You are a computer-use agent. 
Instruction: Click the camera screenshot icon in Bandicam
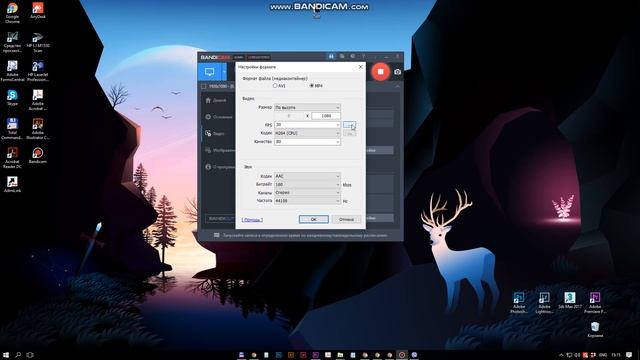click(x=398, y=72)
